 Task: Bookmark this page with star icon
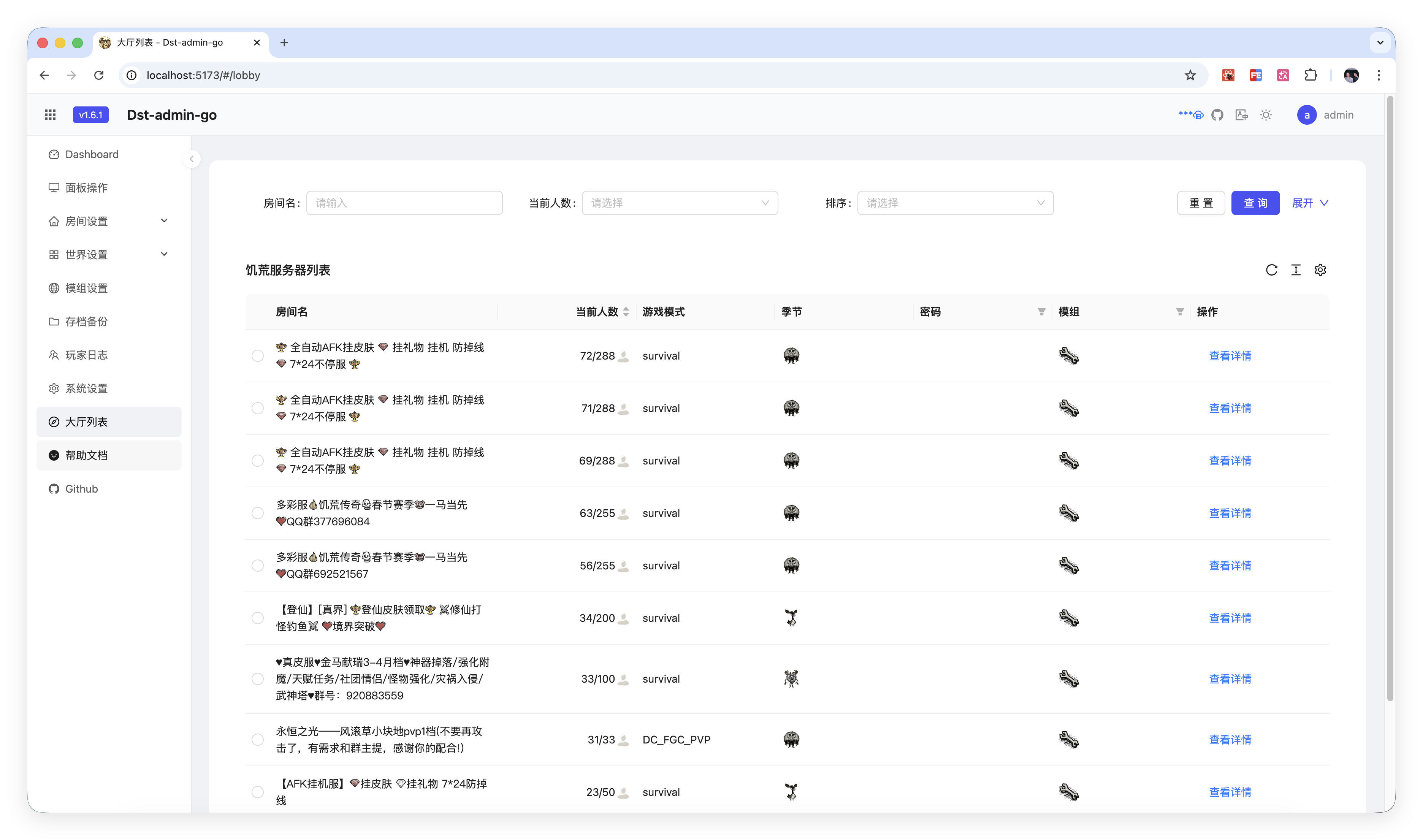(1190, 75)
